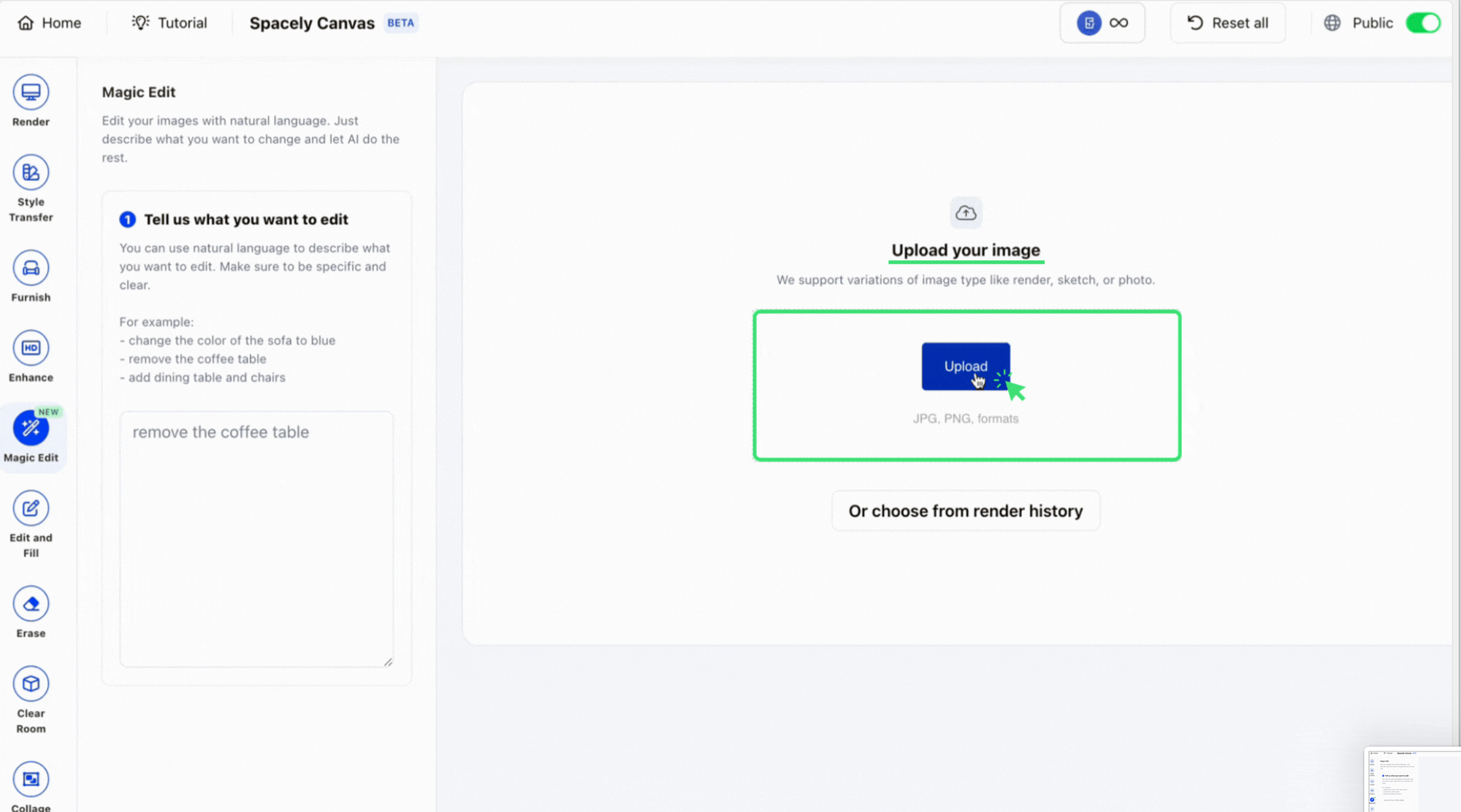Open the Tutorial link
This screenshot has width=1461, height=812.
point(169,23)
